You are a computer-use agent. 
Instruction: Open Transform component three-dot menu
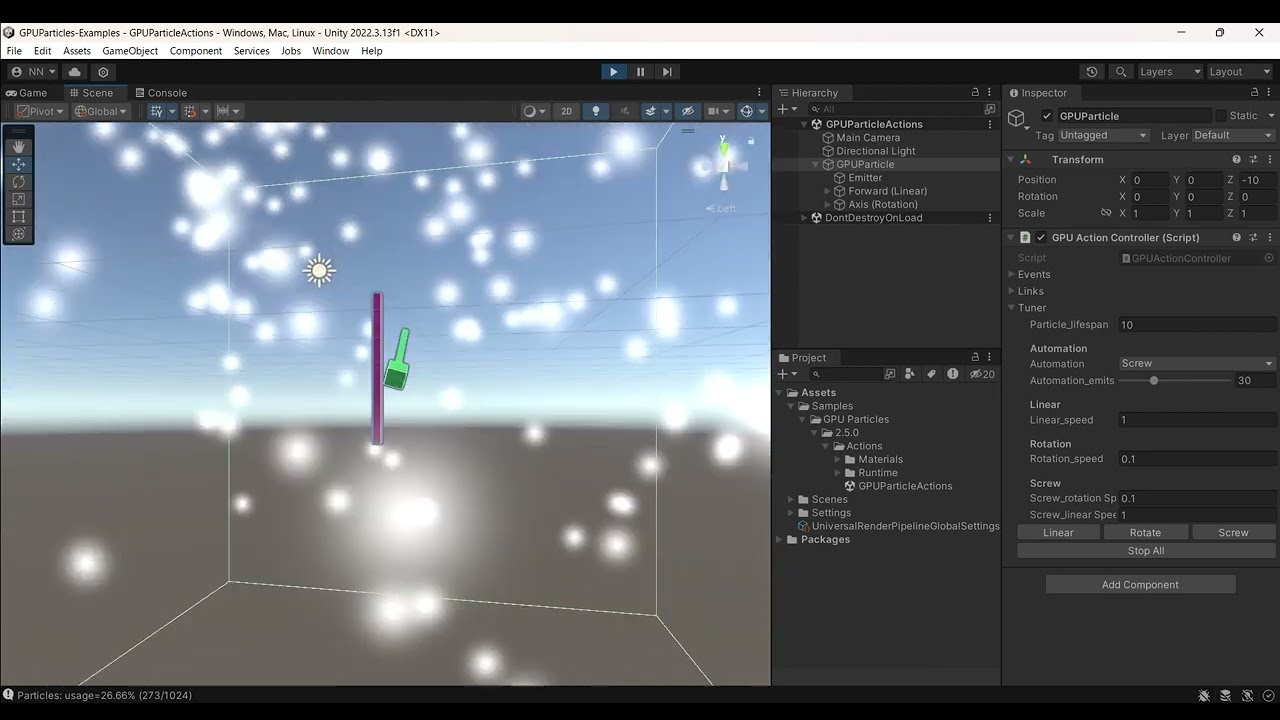coord(1270,159)
